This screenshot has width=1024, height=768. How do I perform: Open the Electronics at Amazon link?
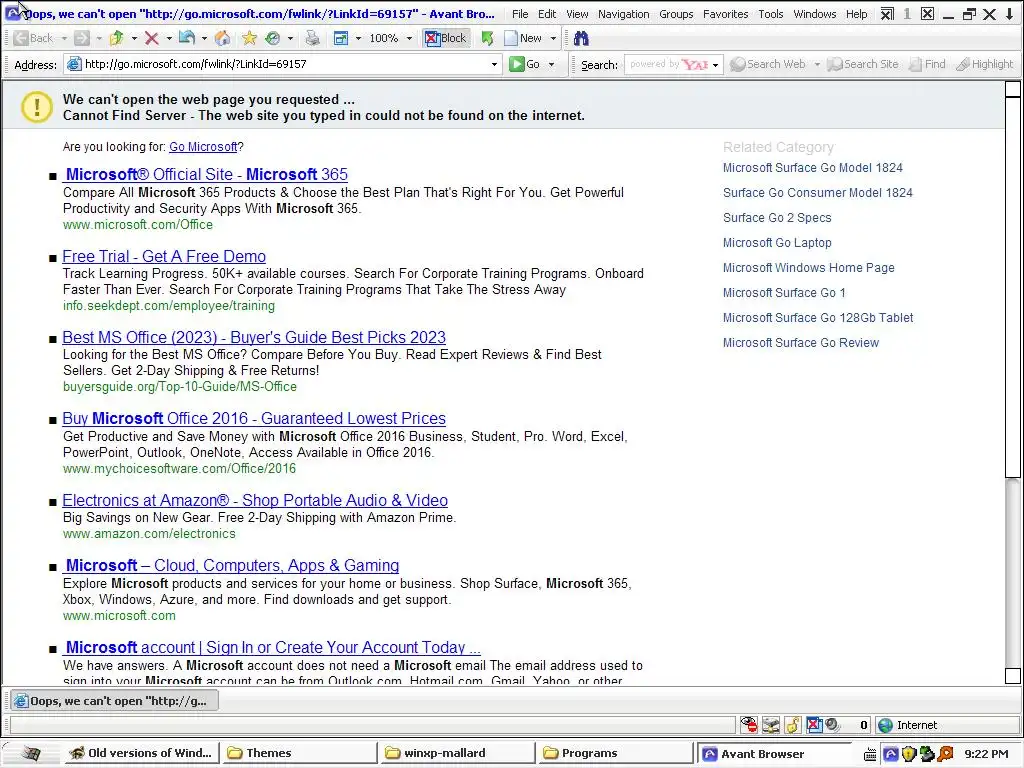(255, 500)
